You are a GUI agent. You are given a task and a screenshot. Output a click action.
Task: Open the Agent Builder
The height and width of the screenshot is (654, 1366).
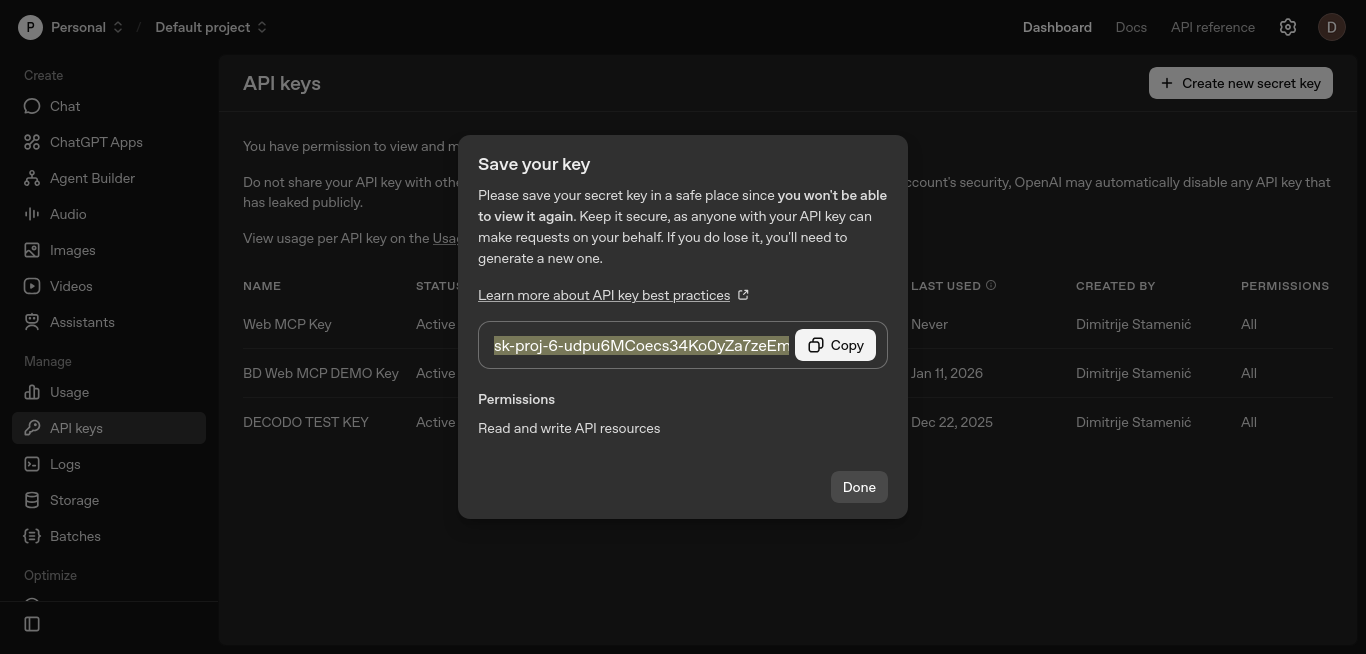click(x=92, y=178)
